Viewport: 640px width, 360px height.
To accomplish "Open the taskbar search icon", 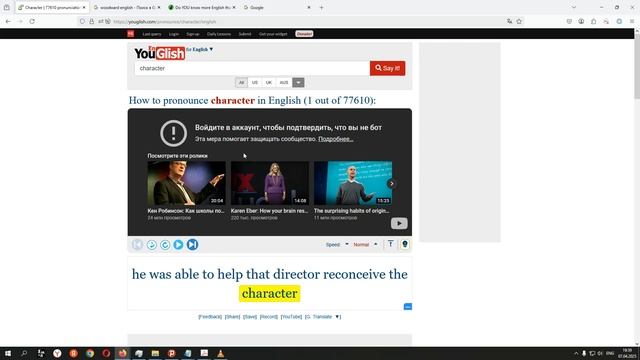I will 24,353.
